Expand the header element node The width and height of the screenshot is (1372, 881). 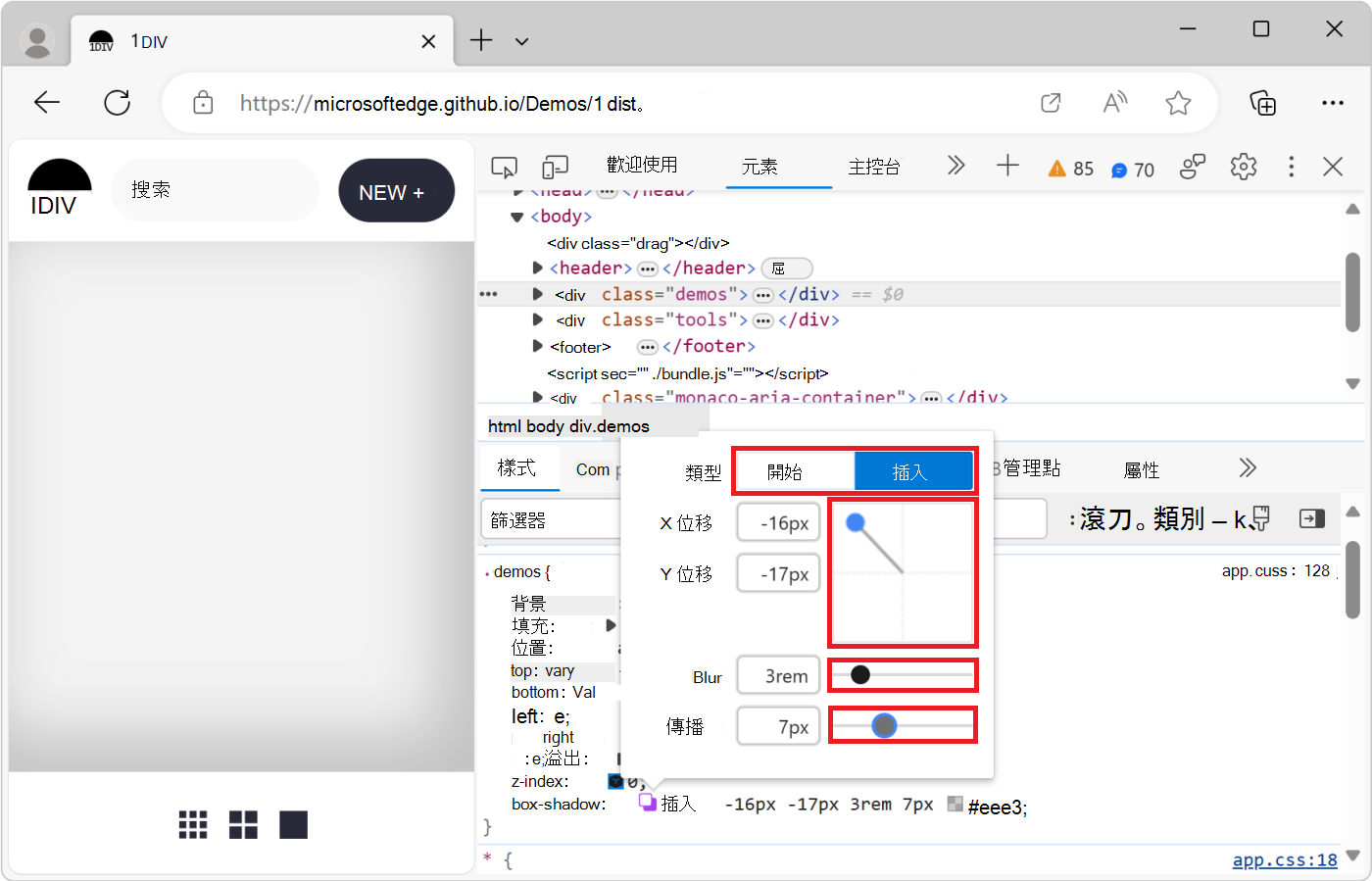pyautogui.click(x=537, y=268)
